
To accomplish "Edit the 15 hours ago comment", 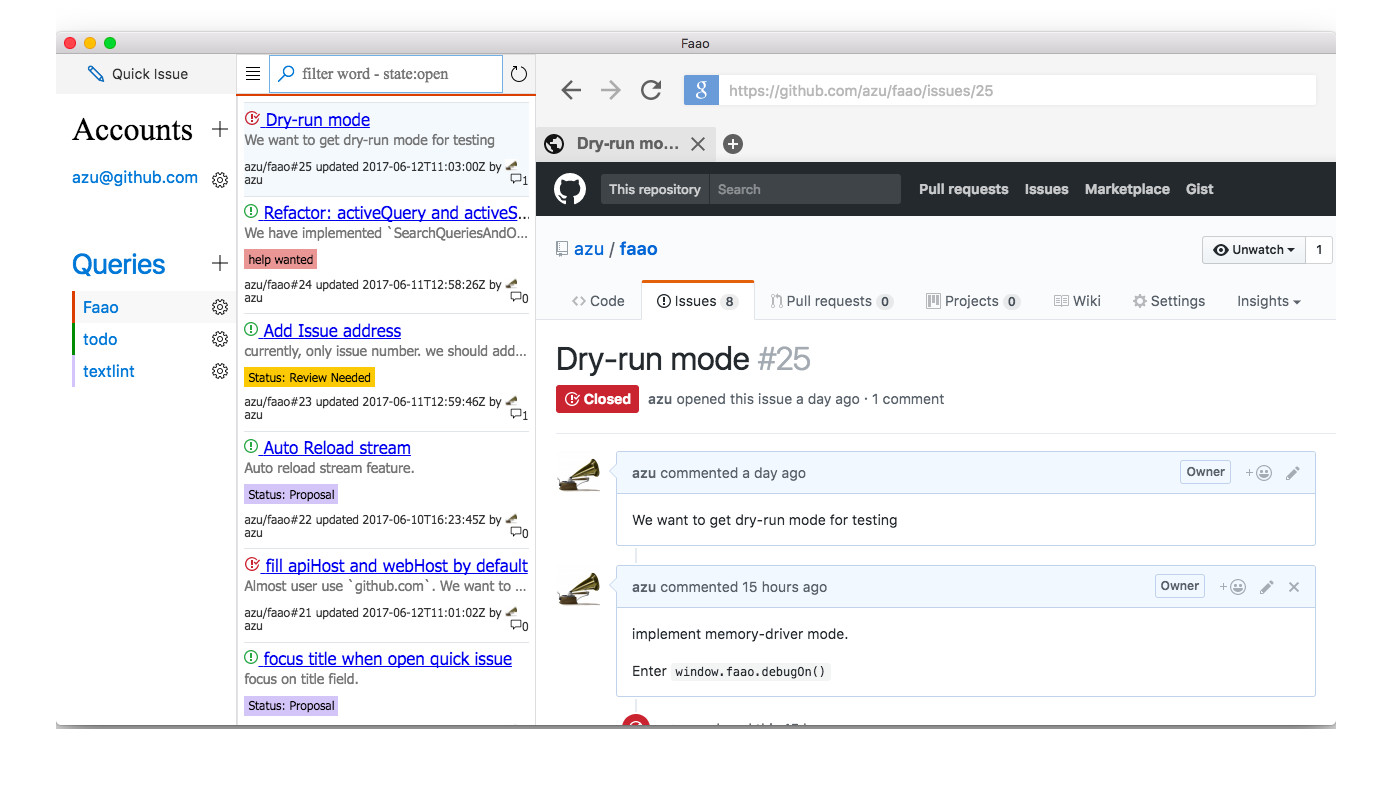I will (1267, 587).
